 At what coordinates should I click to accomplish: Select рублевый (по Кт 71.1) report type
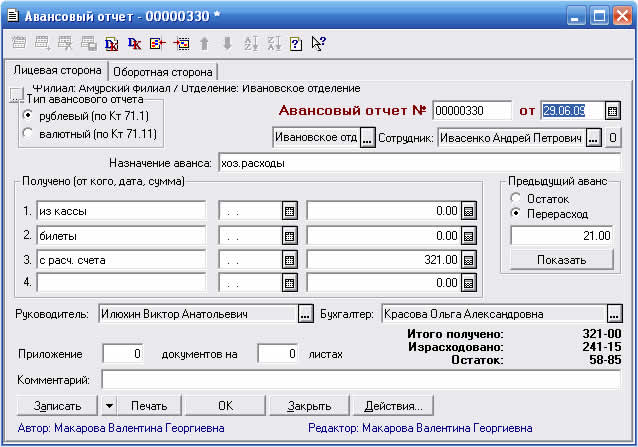(x=28, y=115)
